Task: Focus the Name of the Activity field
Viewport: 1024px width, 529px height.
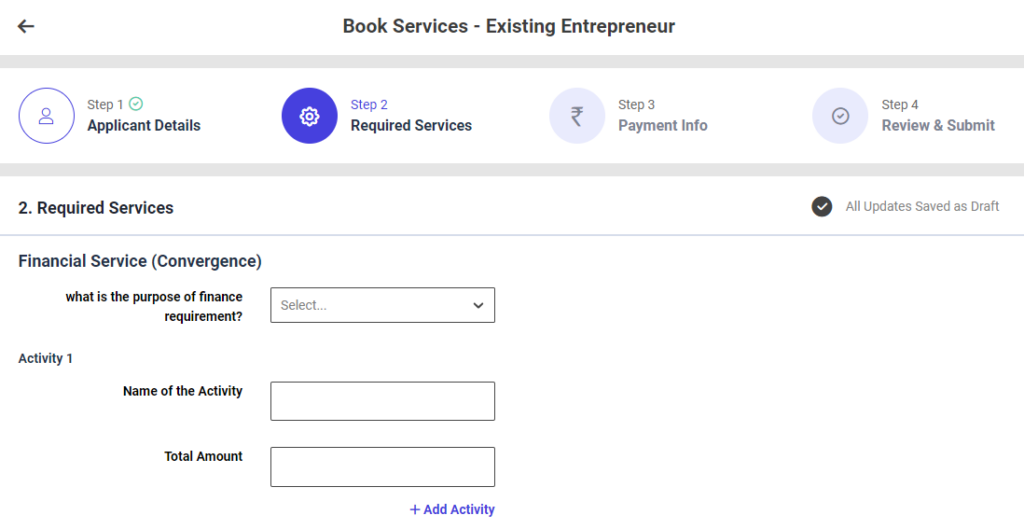Action: coord(382,401)
